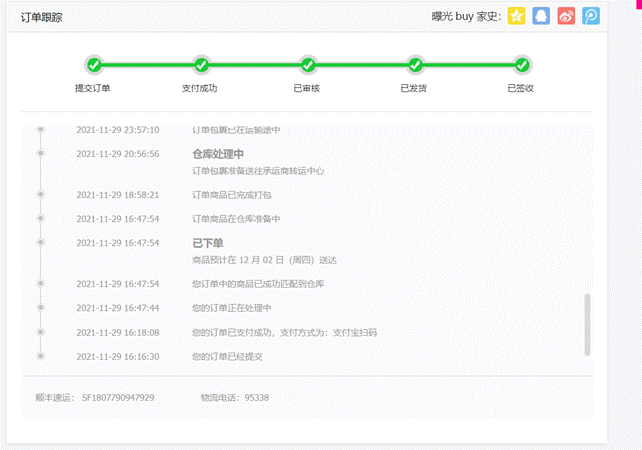Select the 订单跟踪 panel title
This screenshot has width=642, height=450.
pyautogui.click(x=41, y=17)
